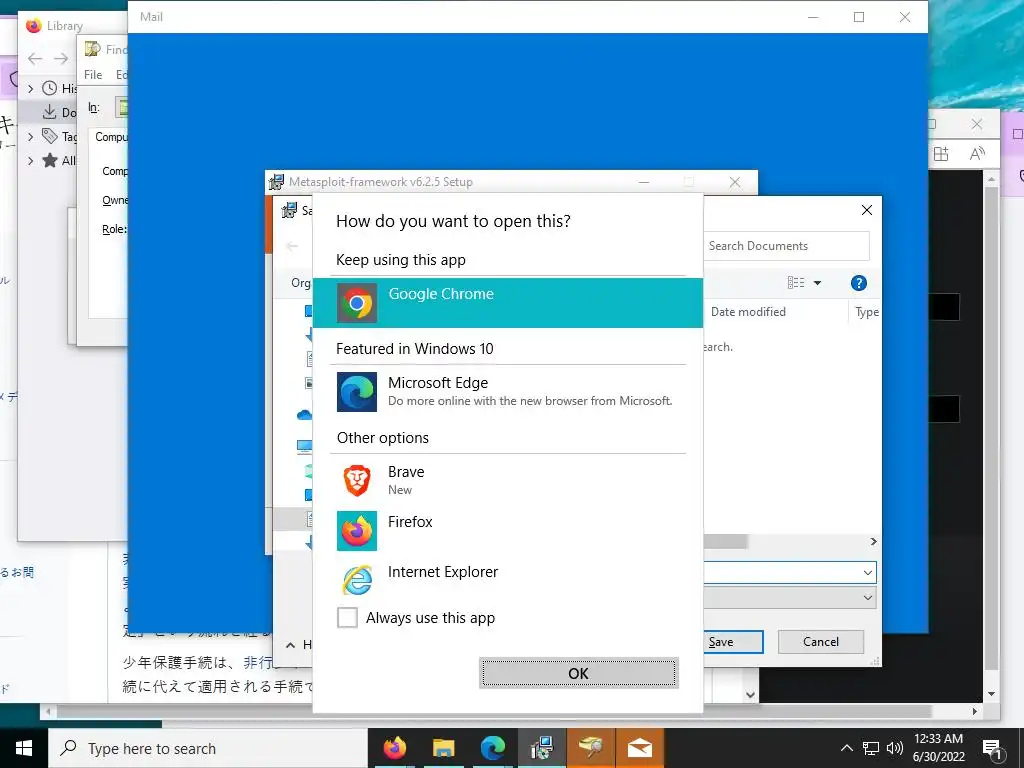Open network status tray icon
Viewport: 1024px width, 768px height.
[871, 748]
